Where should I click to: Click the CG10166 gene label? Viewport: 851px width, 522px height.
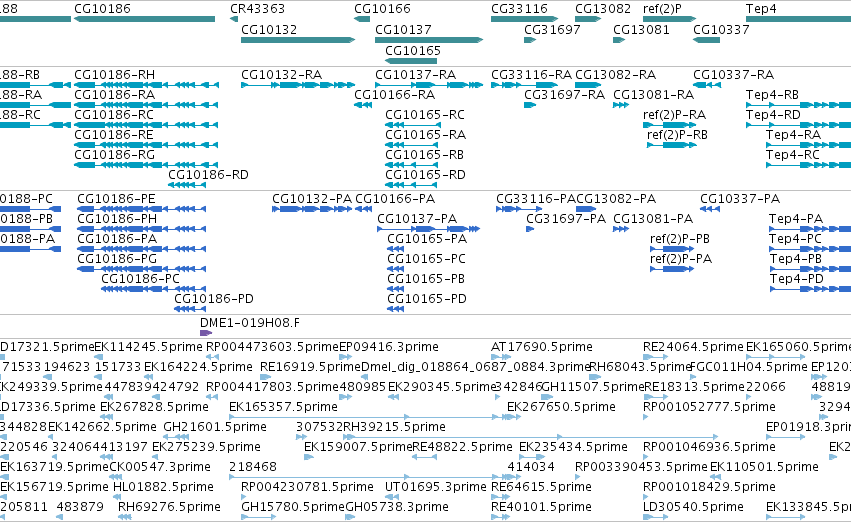pyautogui.click(x=383, y=9)
